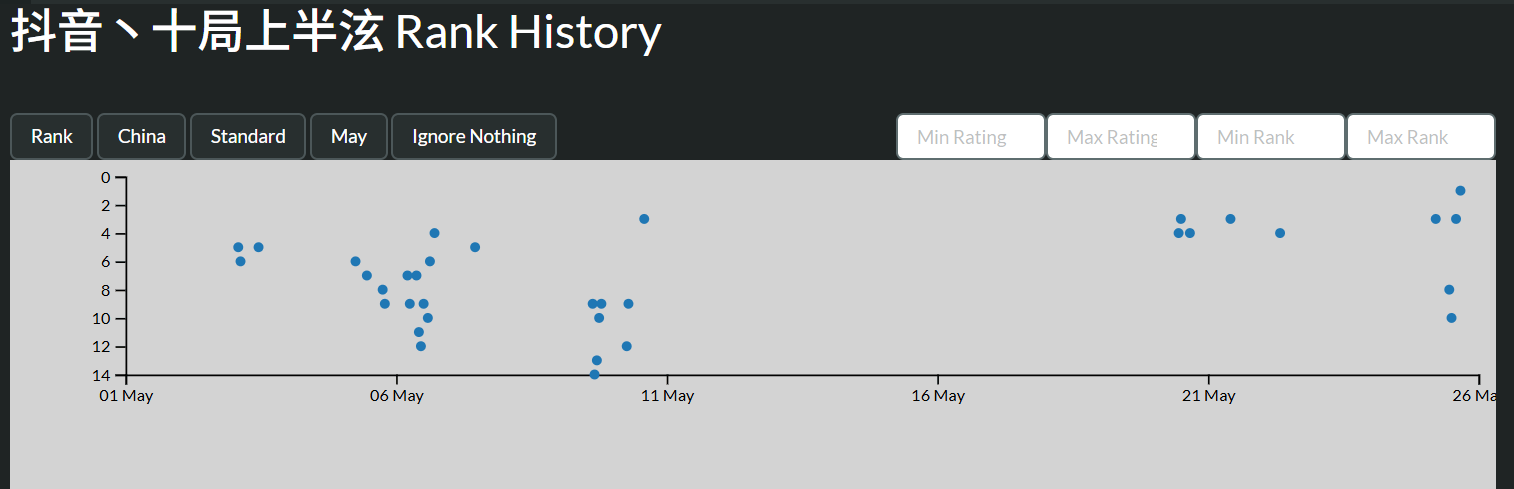The image size is (1514, 489).
Task: Change the May month selector
Action: (x=349, y=137)
